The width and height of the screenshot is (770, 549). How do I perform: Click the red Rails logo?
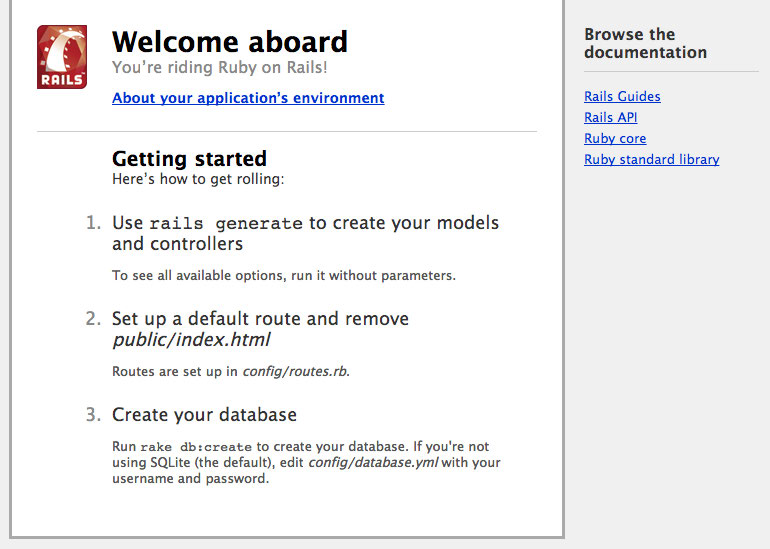[x=62, y=57]
